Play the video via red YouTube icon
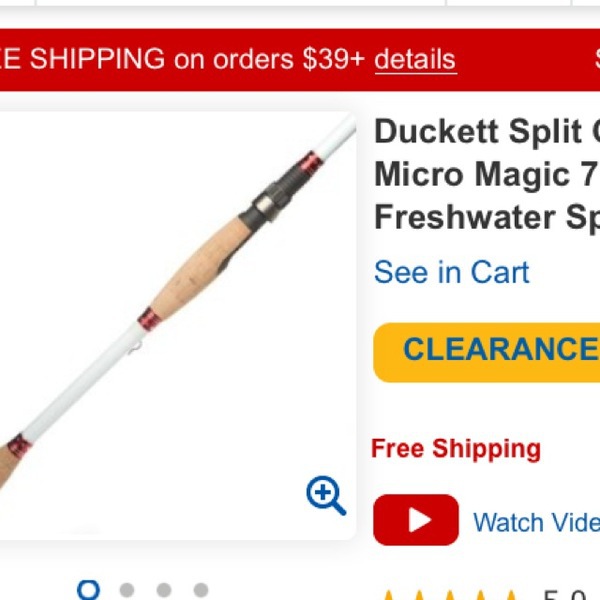Viewport: 600px width, 600px height. tap(416, 520)
